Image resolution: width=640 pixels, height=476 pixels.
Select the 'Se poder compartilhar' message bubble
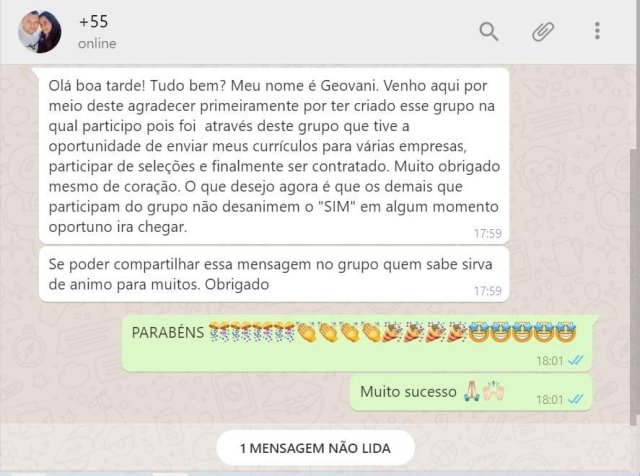[x=274, y=274]
